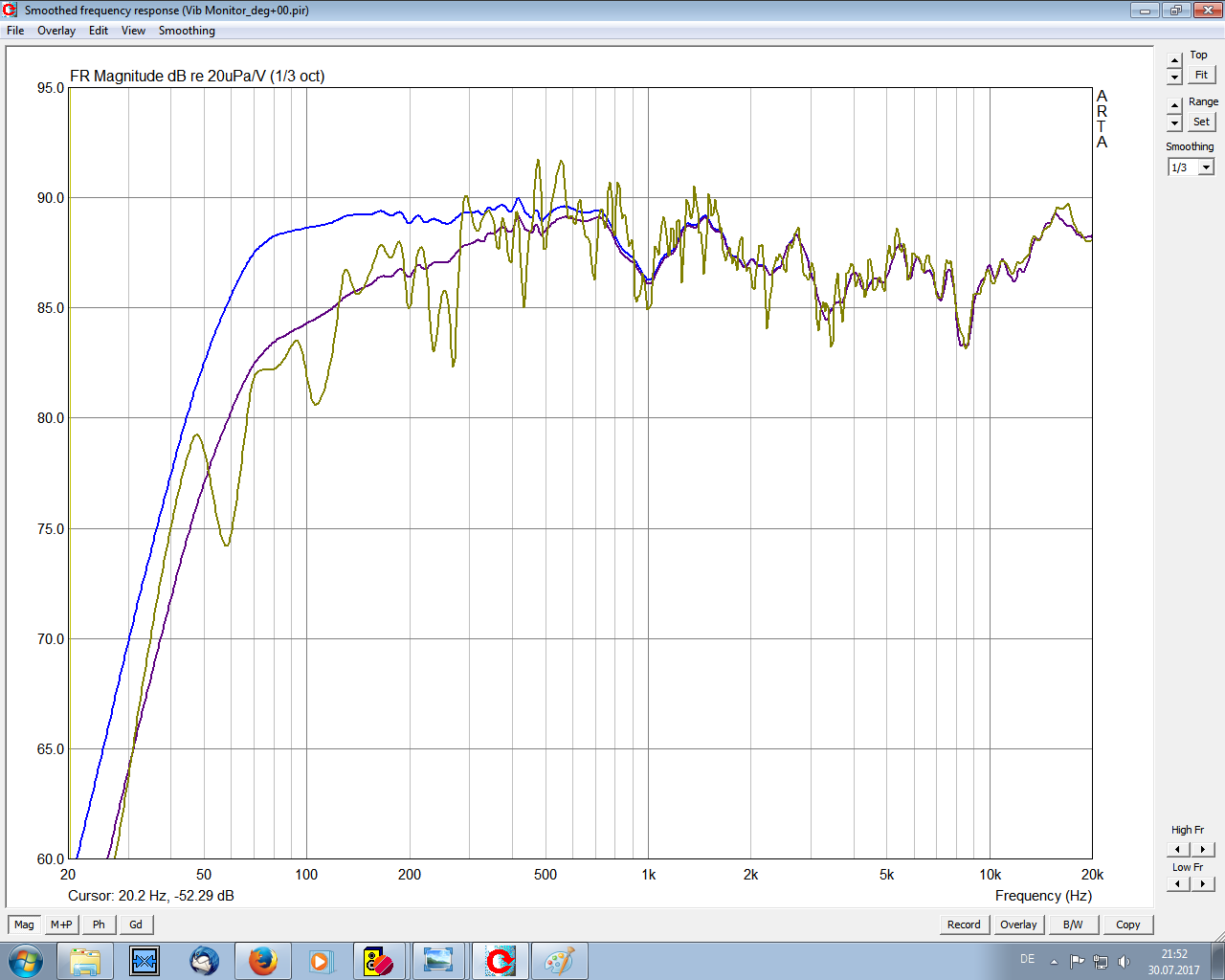Open Windows Media Player icon
1225x980 pixels.
pyautogui.click(x=321, y=961)
